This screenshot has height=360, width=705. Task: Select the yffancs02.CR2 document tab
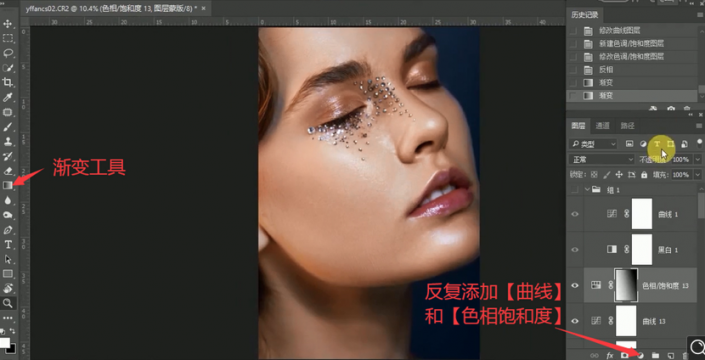tap(115, 8)
